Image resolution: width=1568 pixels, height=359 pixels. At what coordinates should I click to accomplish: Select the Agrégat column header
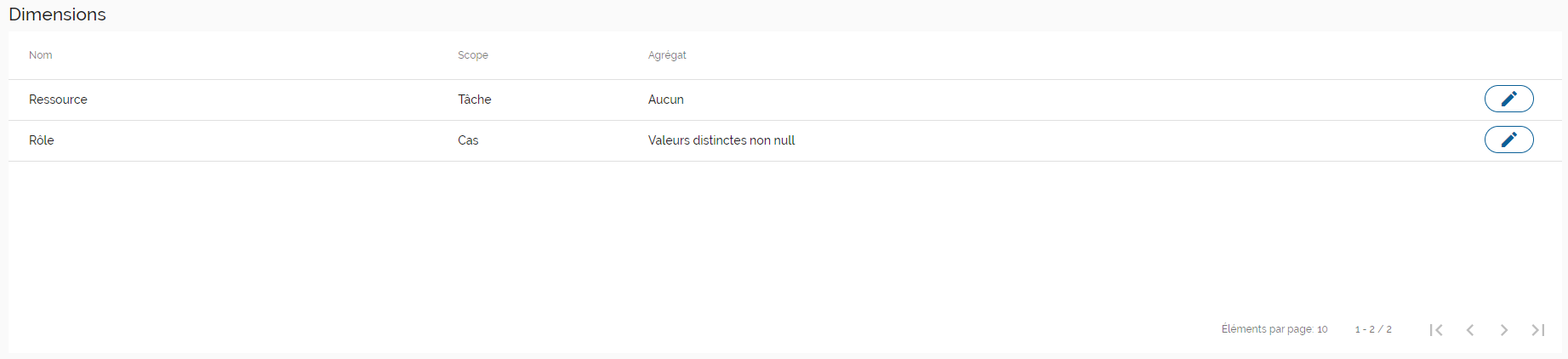pos(667,55)
